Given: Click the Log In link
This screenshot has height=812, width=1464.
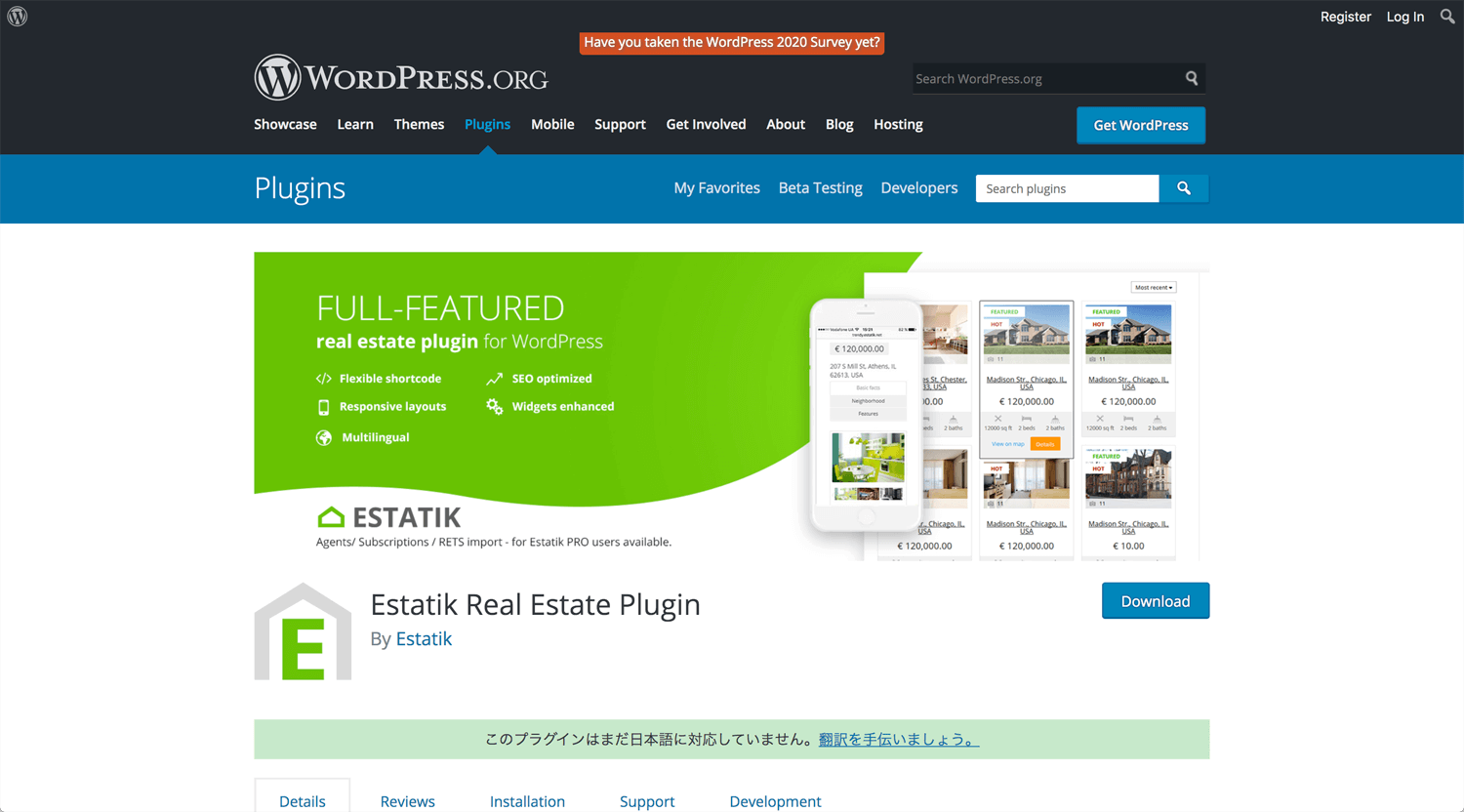Looking at the screenshot, I should [x=1404, y=17].
